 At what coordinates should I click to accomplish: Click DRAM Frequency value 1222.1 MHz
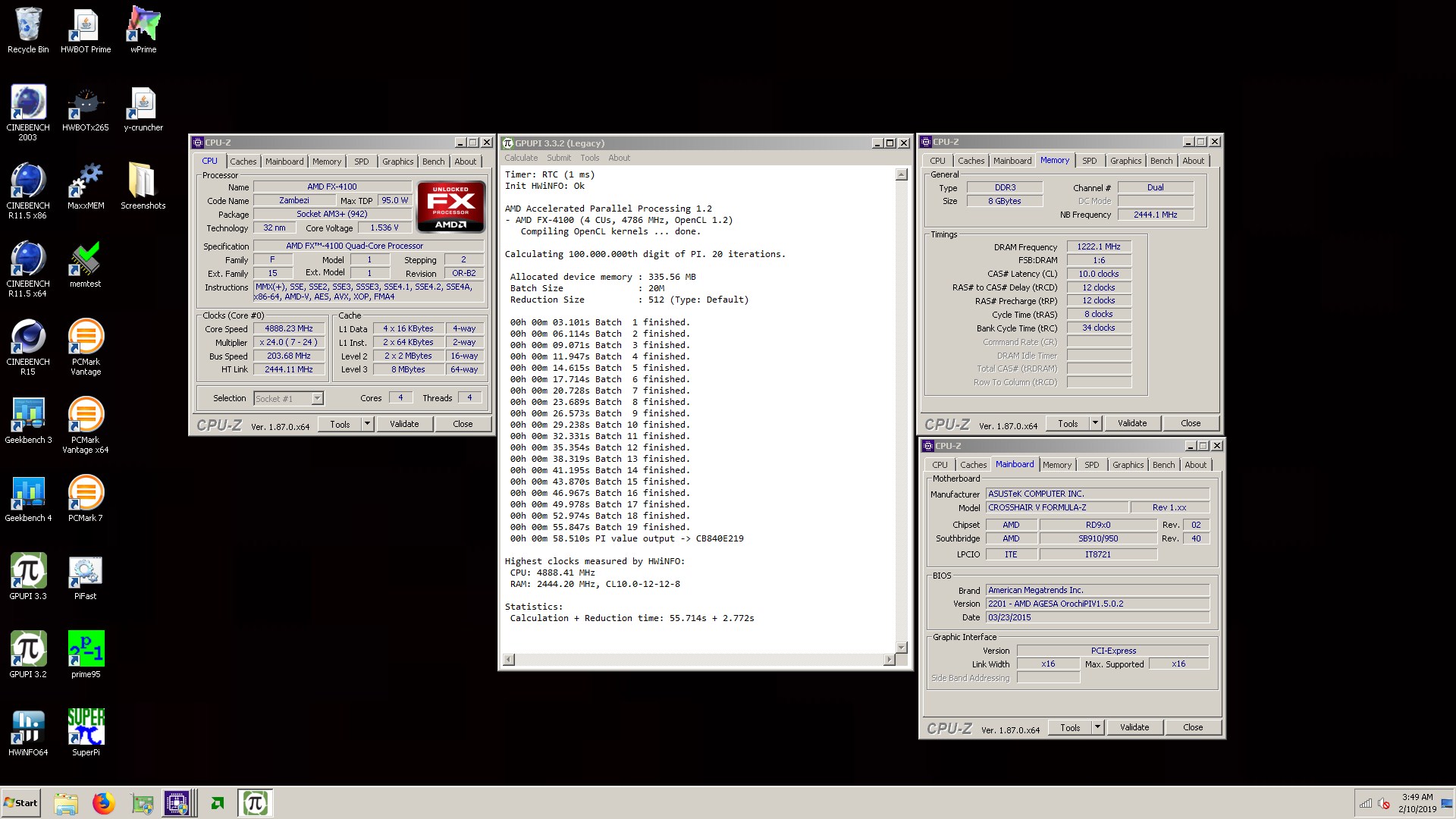click(1099, 246)
